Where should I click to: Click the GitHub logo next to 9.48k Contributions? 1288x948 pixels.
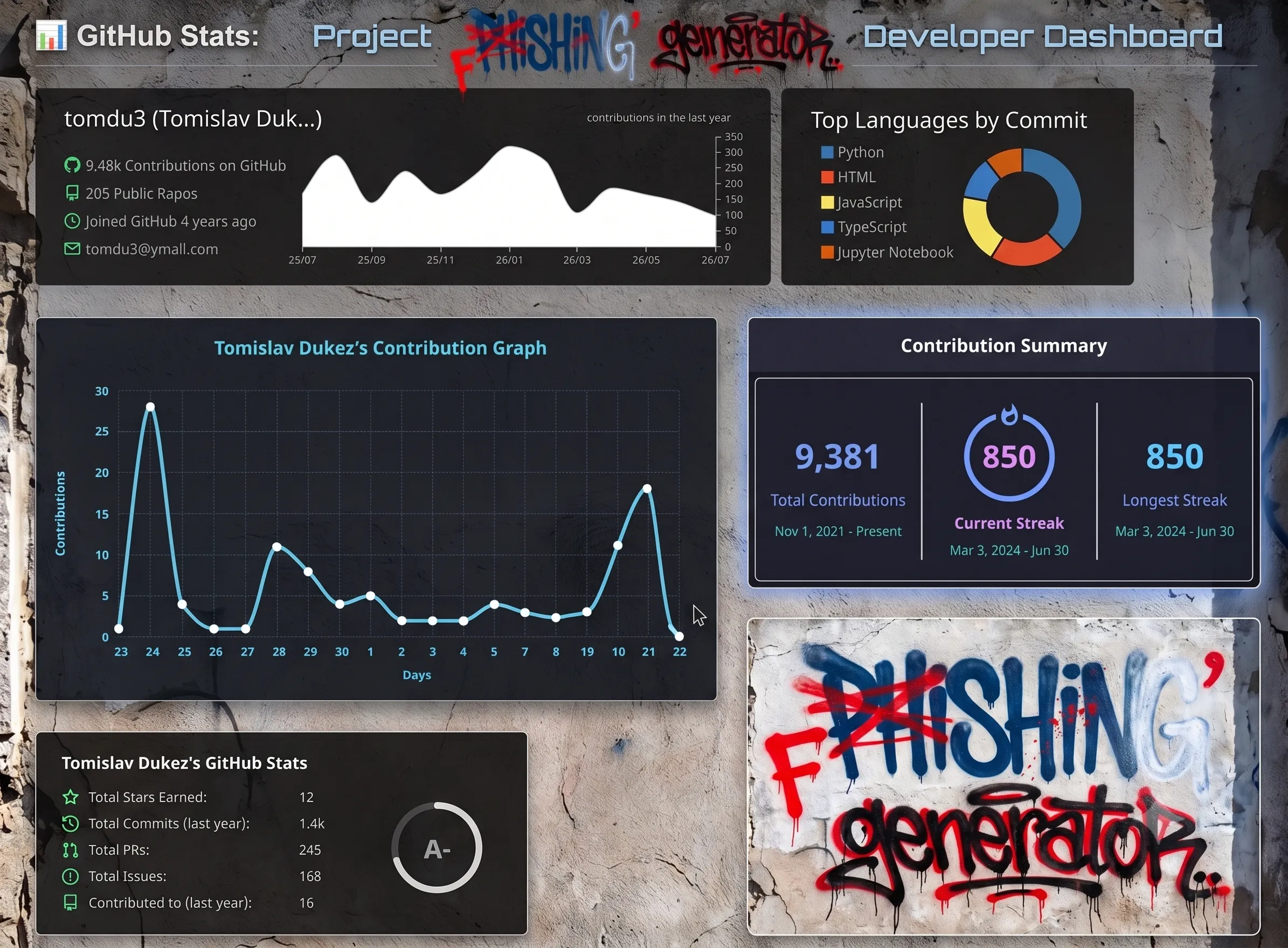[x=72, y=165]
